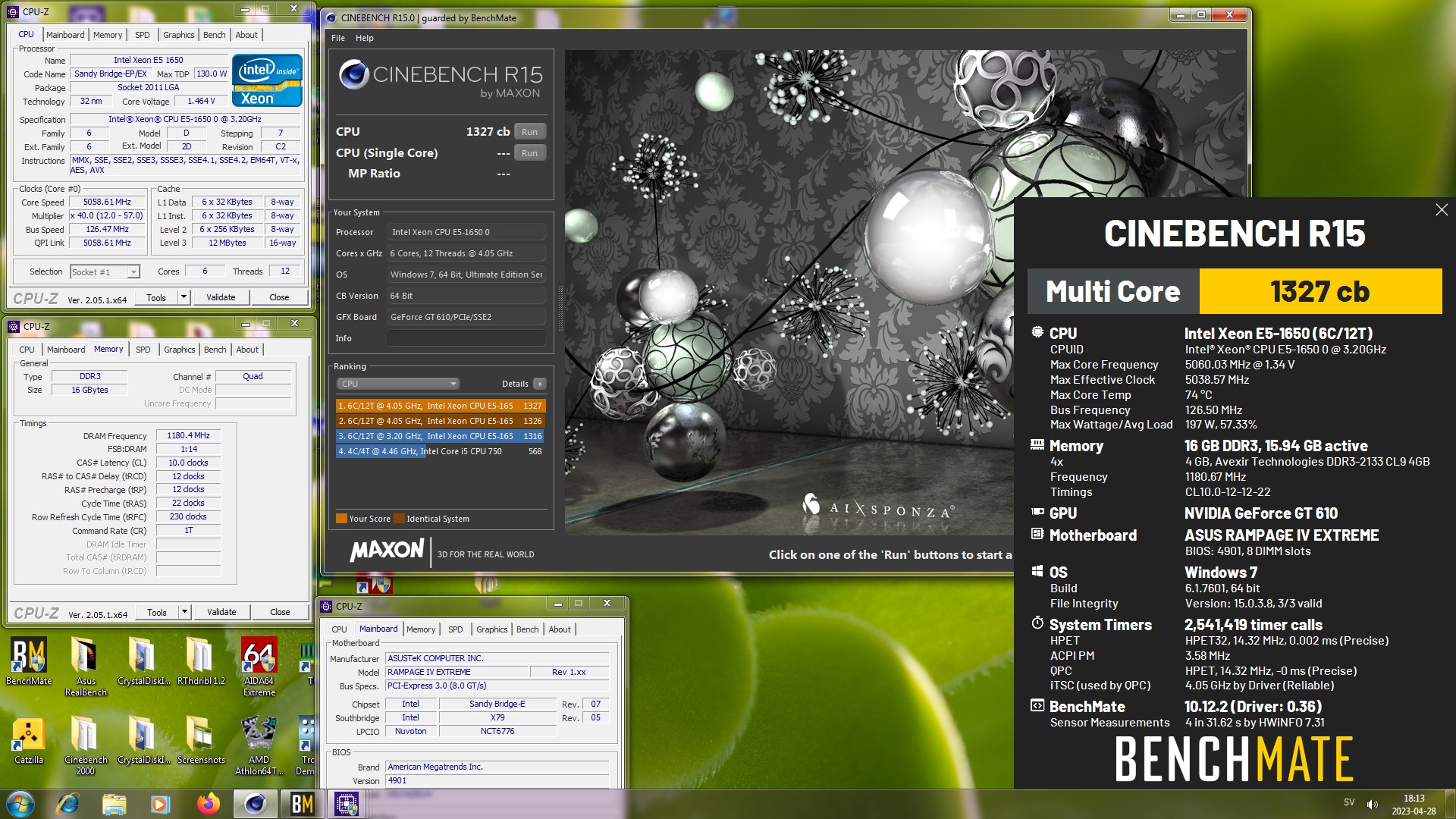This screenshot has height=819, width=1456.
Task: Select ranking entry Intel Core i5 CPU 750
Action: pyautogui.click(x=440, y=451)
